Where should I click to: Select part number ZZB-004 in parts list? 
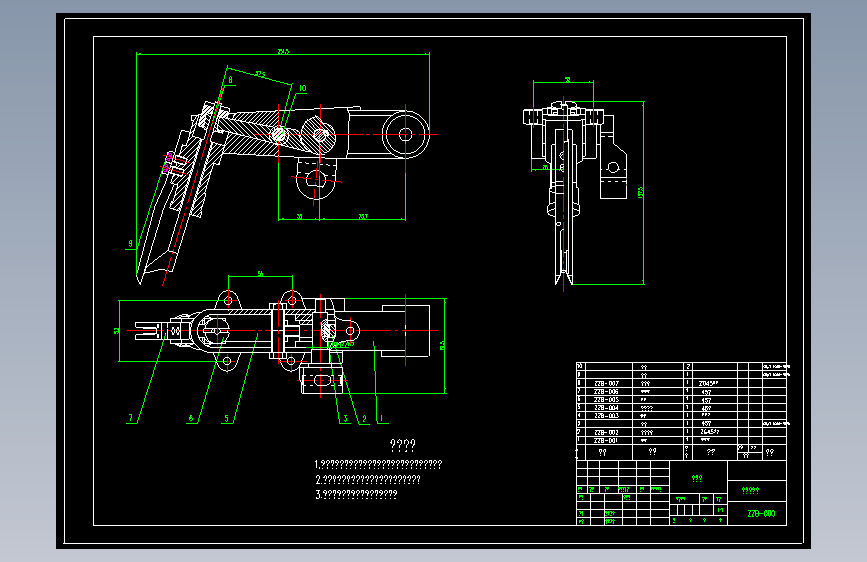pyautogui.click(x=606, y=408)
